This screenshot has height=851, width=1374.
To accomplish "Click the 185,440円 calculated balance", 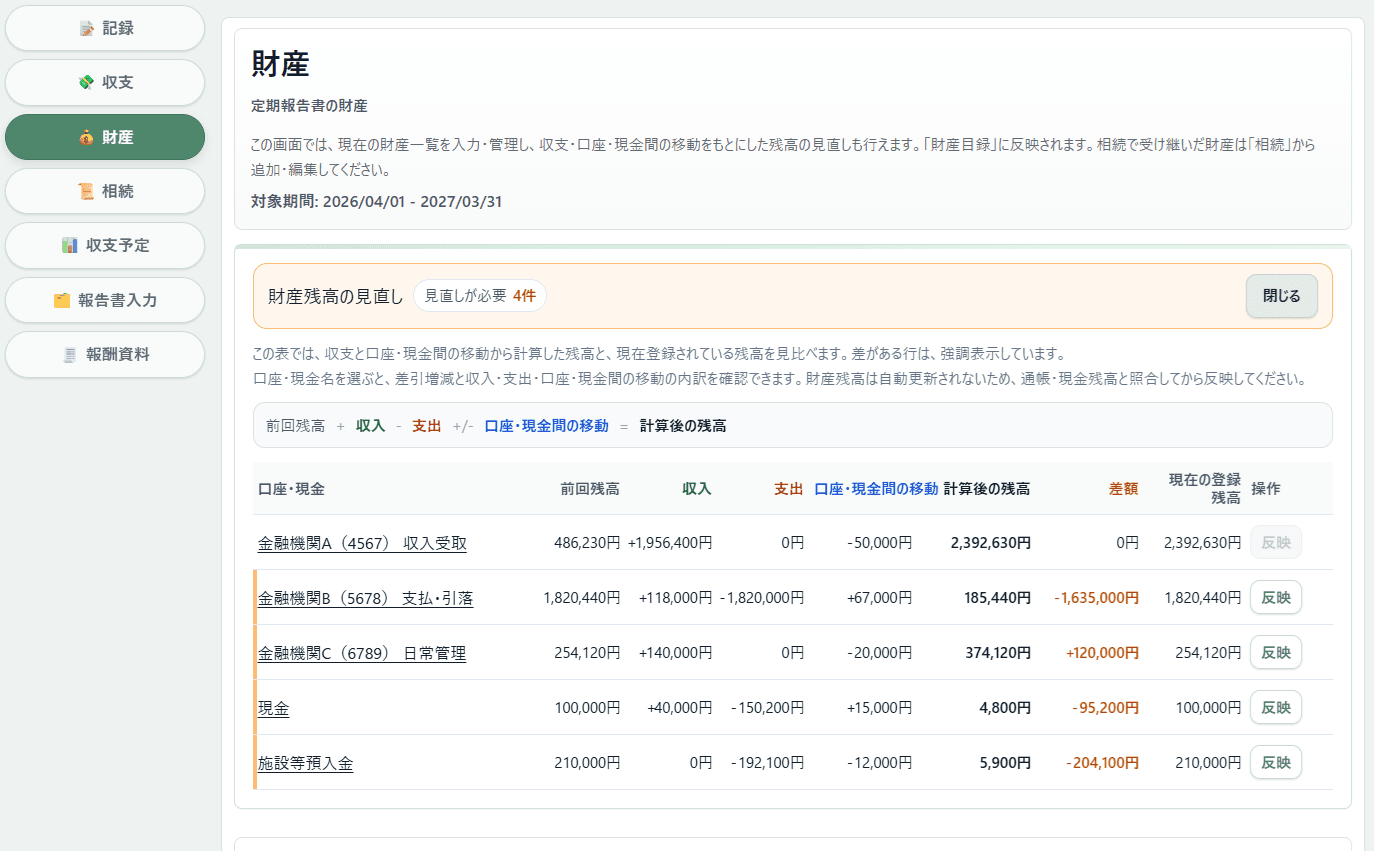I will (998, 598).
